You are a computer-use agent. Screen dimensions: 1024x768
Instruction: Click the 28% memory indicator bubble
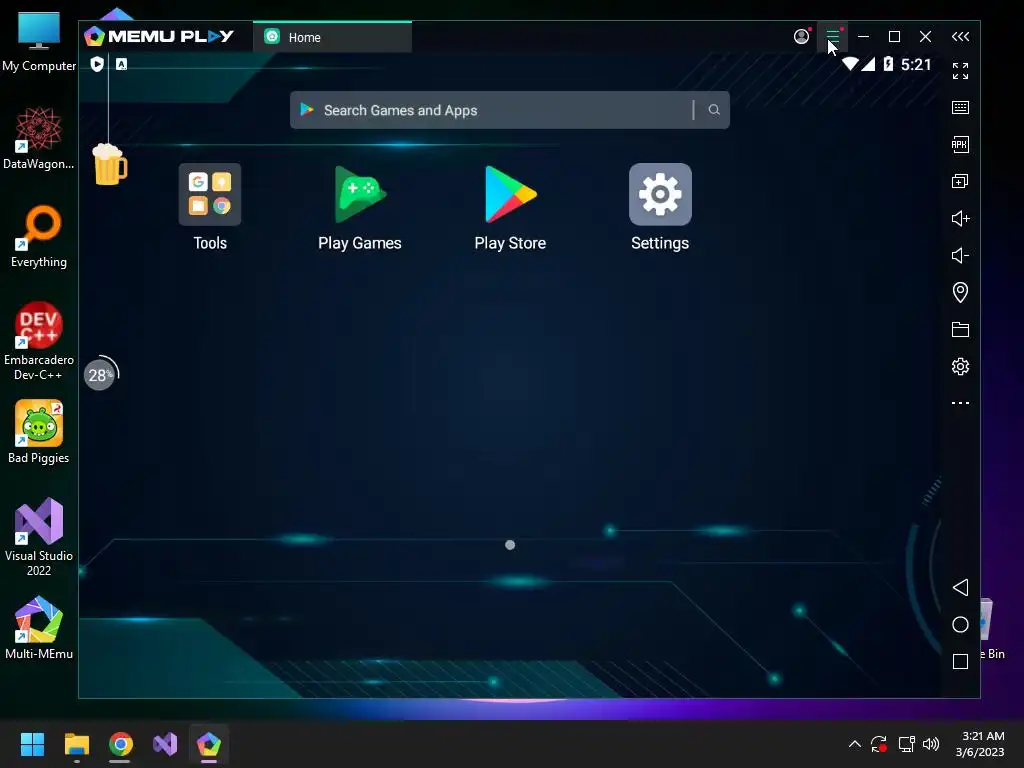[x=101, y=375]
